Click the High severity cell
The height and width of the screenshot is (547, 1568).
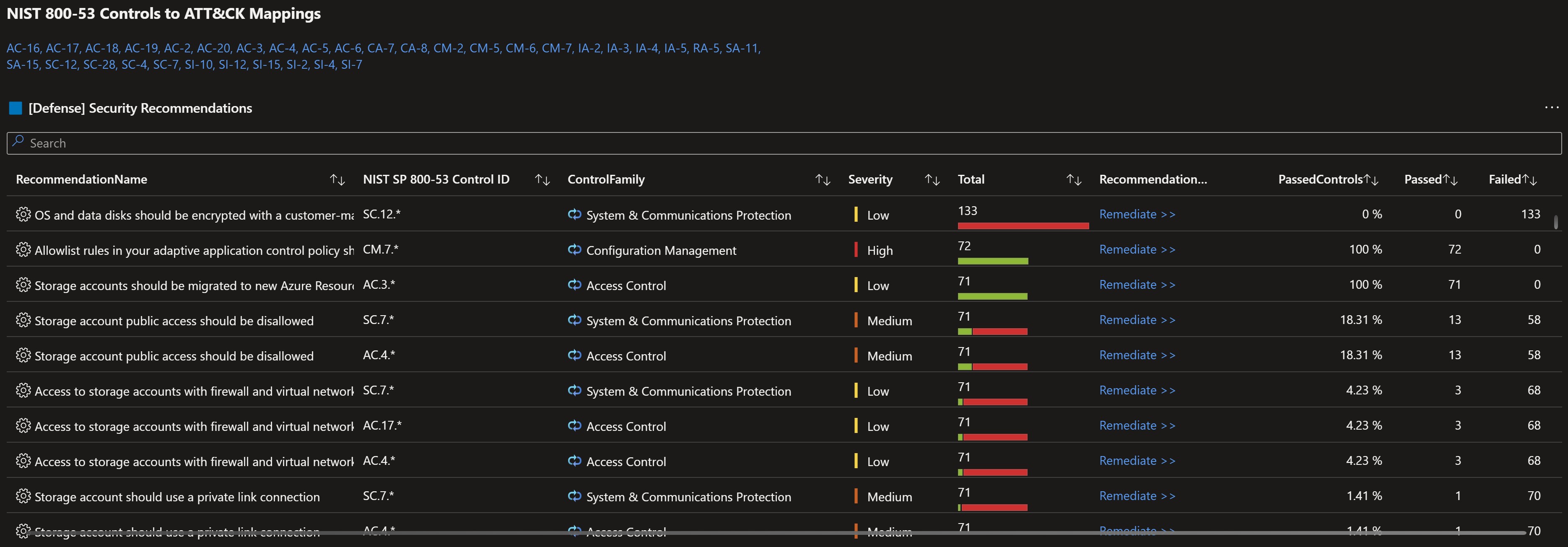click(880, 250)
